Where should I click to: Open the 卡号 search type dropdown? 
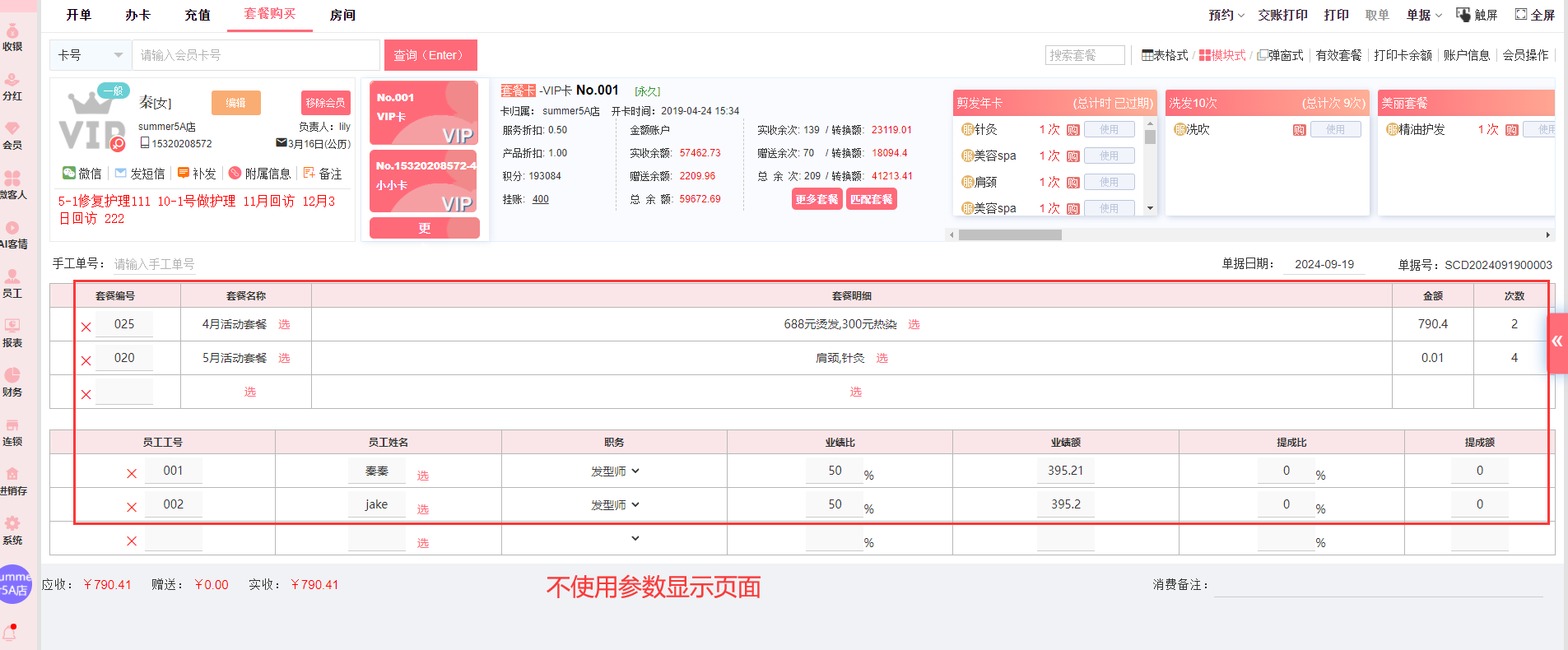[91, 55]
